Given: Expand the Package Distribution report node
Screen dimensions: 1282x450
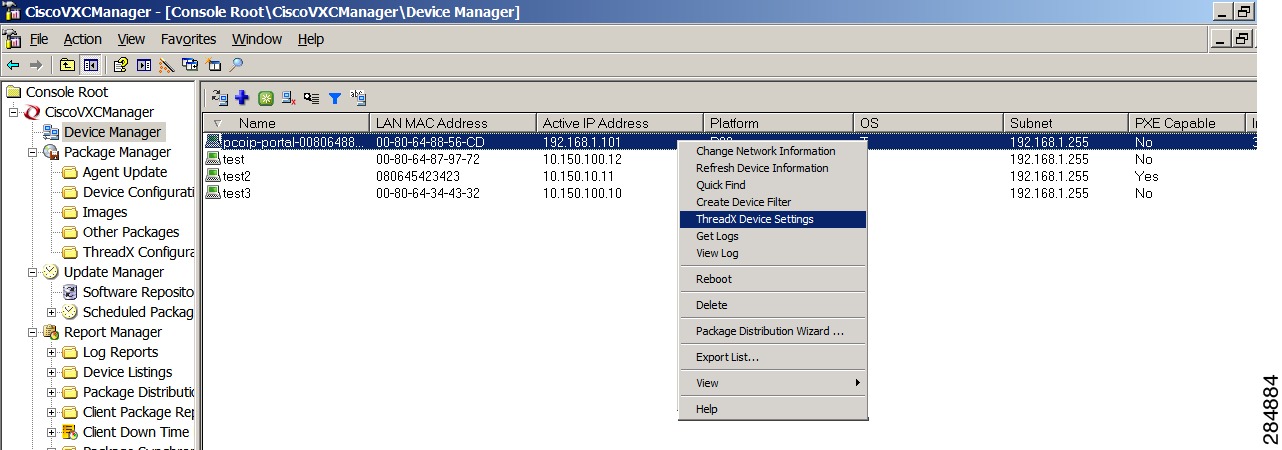Looking at the screenshot, I should point(52,392).
